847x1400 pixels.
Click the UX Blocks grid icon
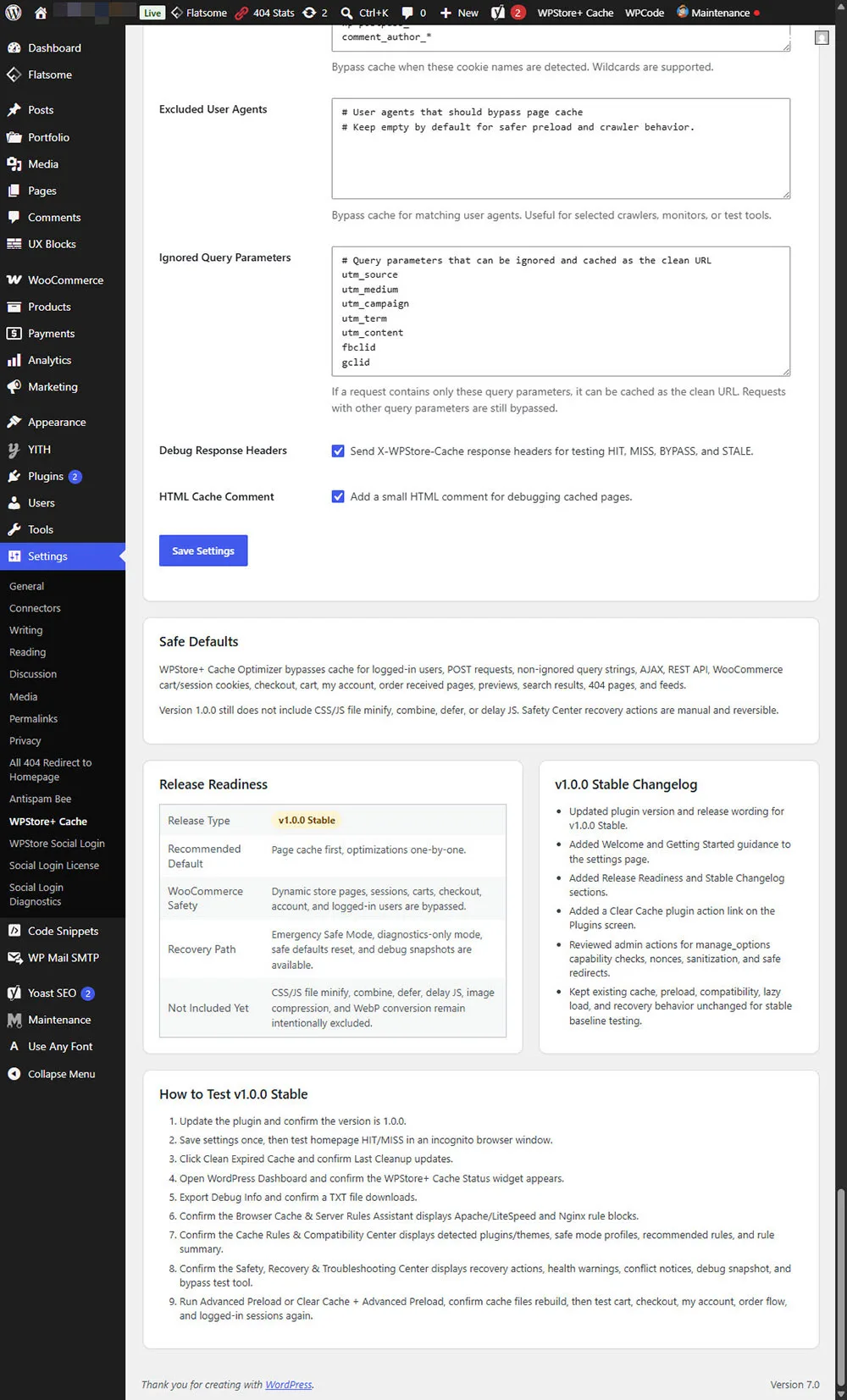pyautogui.click(x=14, y=244)
